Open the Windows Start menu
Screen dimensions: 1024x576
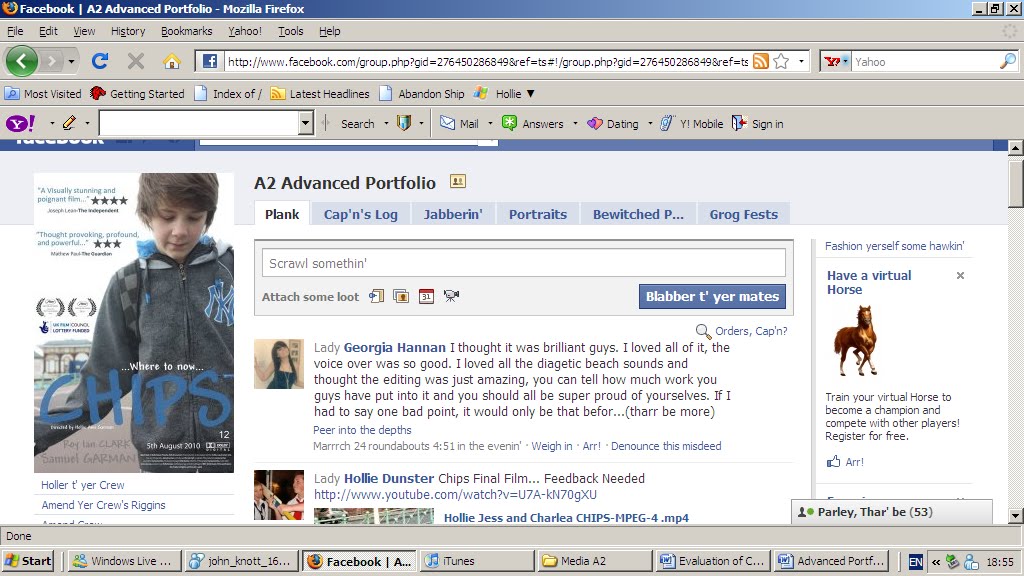[x=28, y=561]
